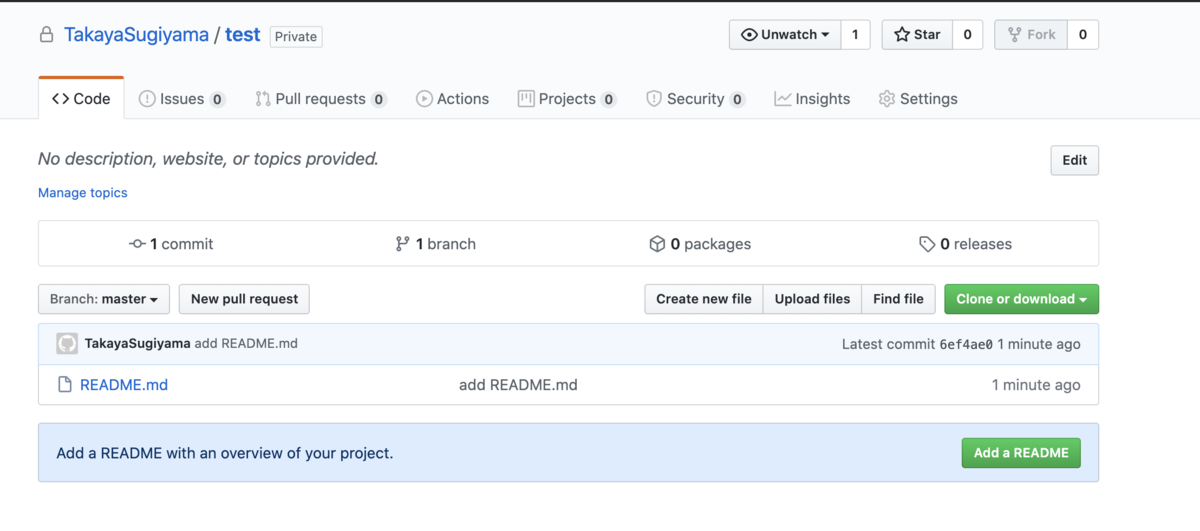Screen dimensions: 1200x531
Task: Click the fork count 0
Action: tap(1083, 34)
